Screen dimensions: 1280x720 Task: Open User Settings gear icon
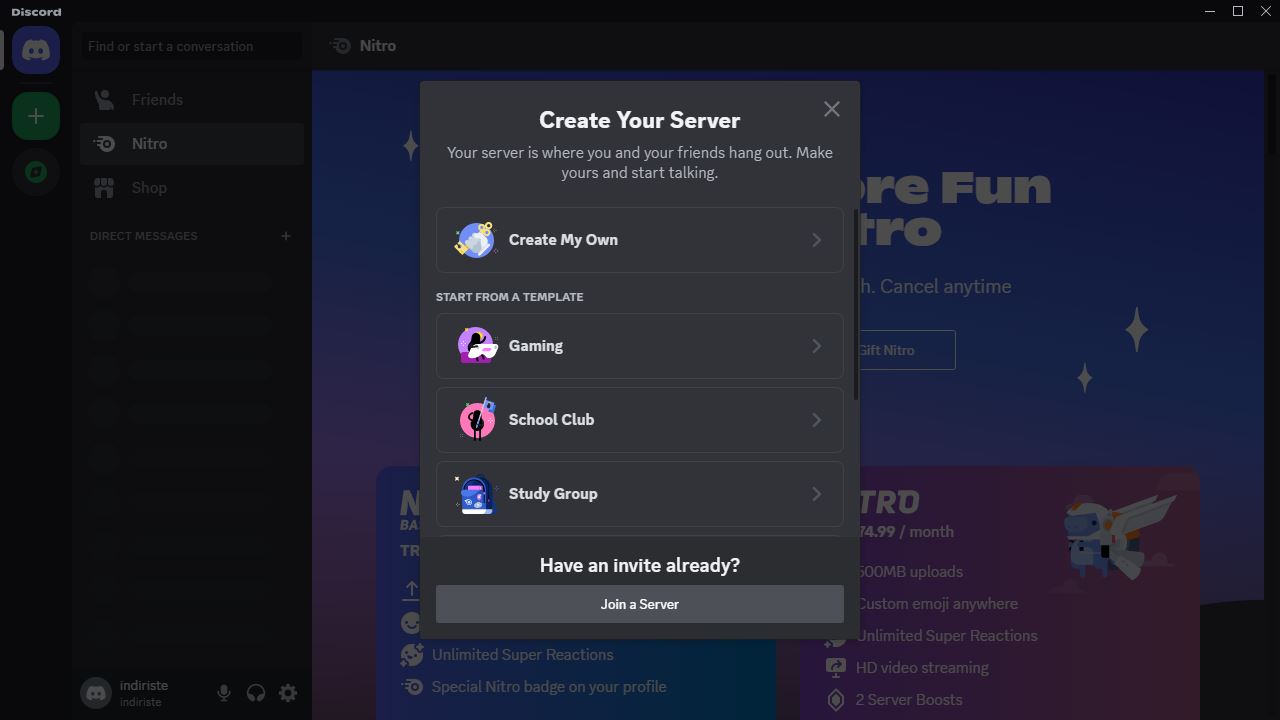(288, 693)
